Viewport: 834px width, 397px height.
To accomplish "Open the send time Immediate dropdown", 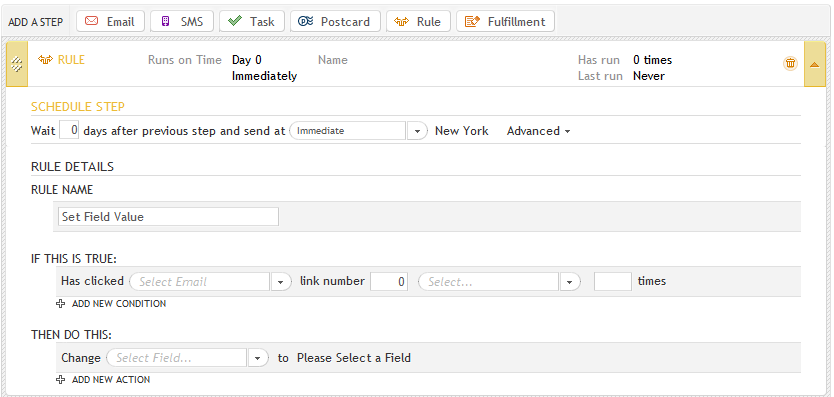I will coord(417,131).
